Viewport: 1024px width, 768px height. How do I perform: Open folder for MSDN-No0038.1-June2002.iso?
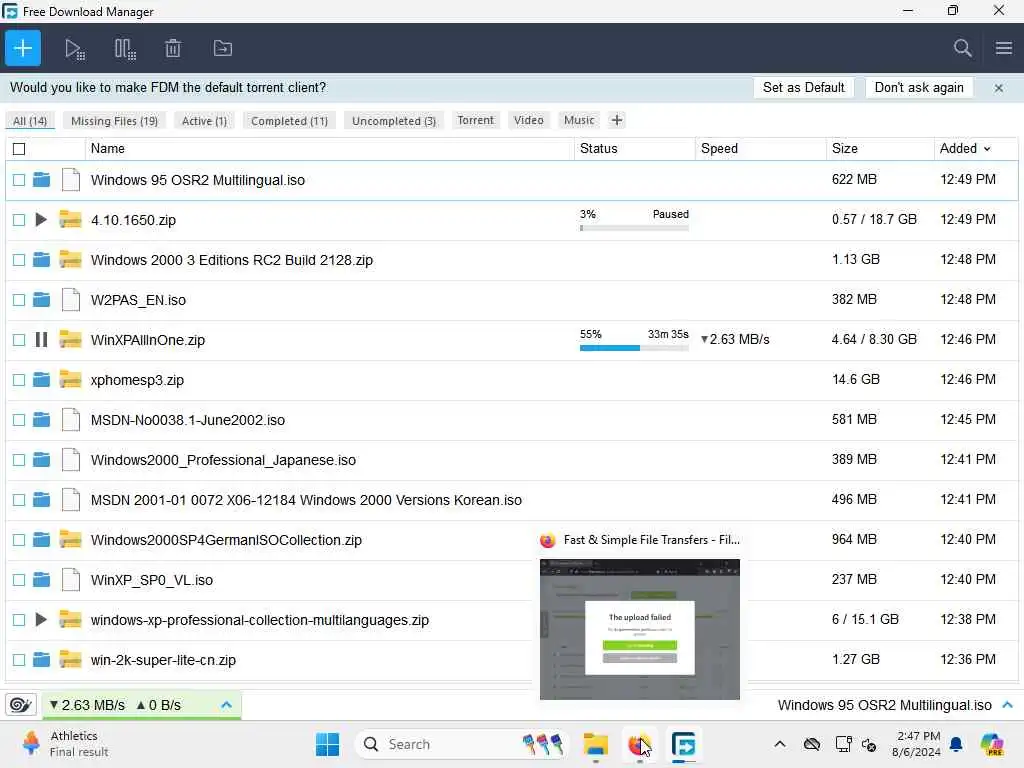click(41, 420)
